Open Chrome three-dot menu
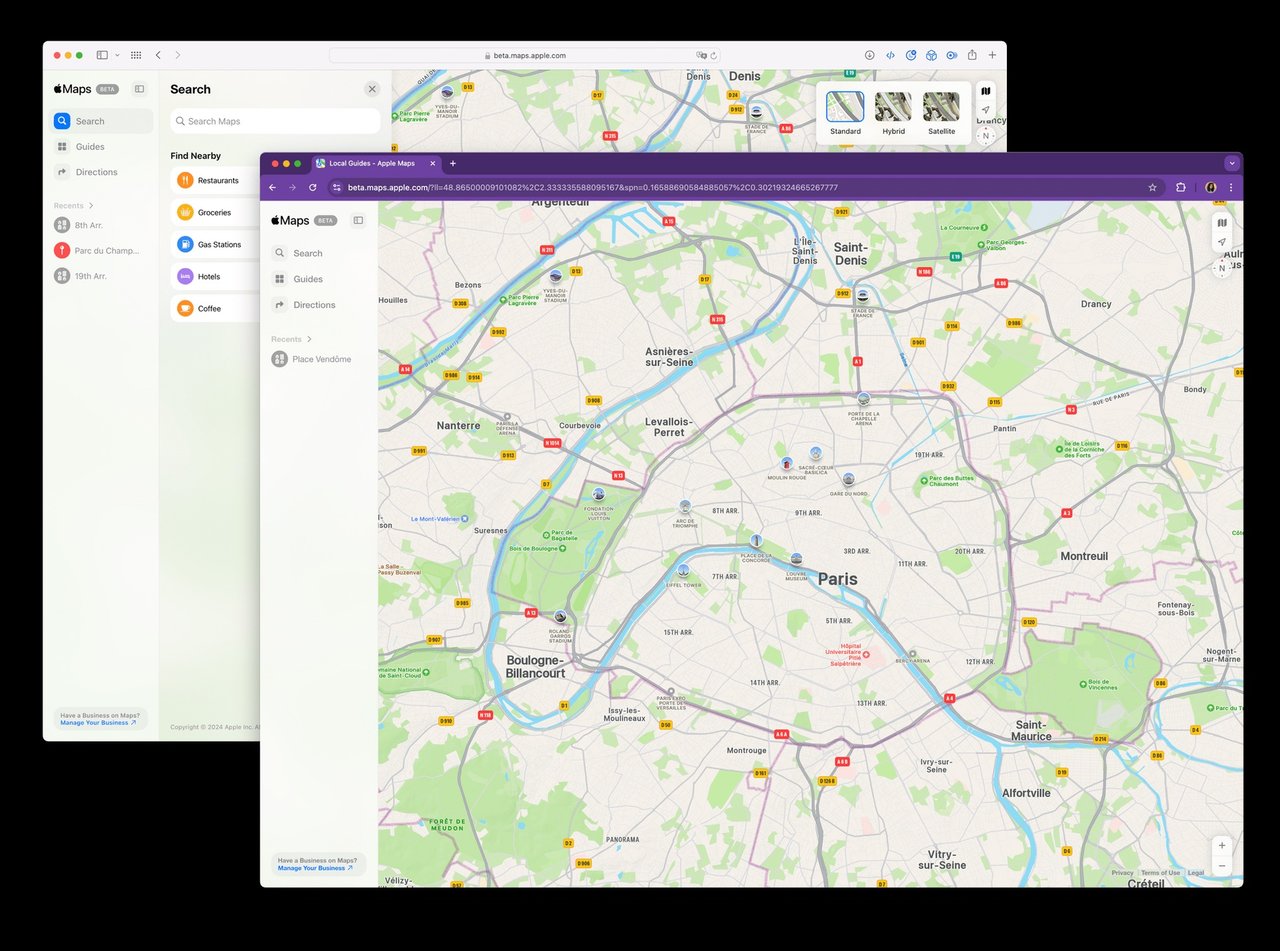The image size is (1280, 951). pos(1231,187)
